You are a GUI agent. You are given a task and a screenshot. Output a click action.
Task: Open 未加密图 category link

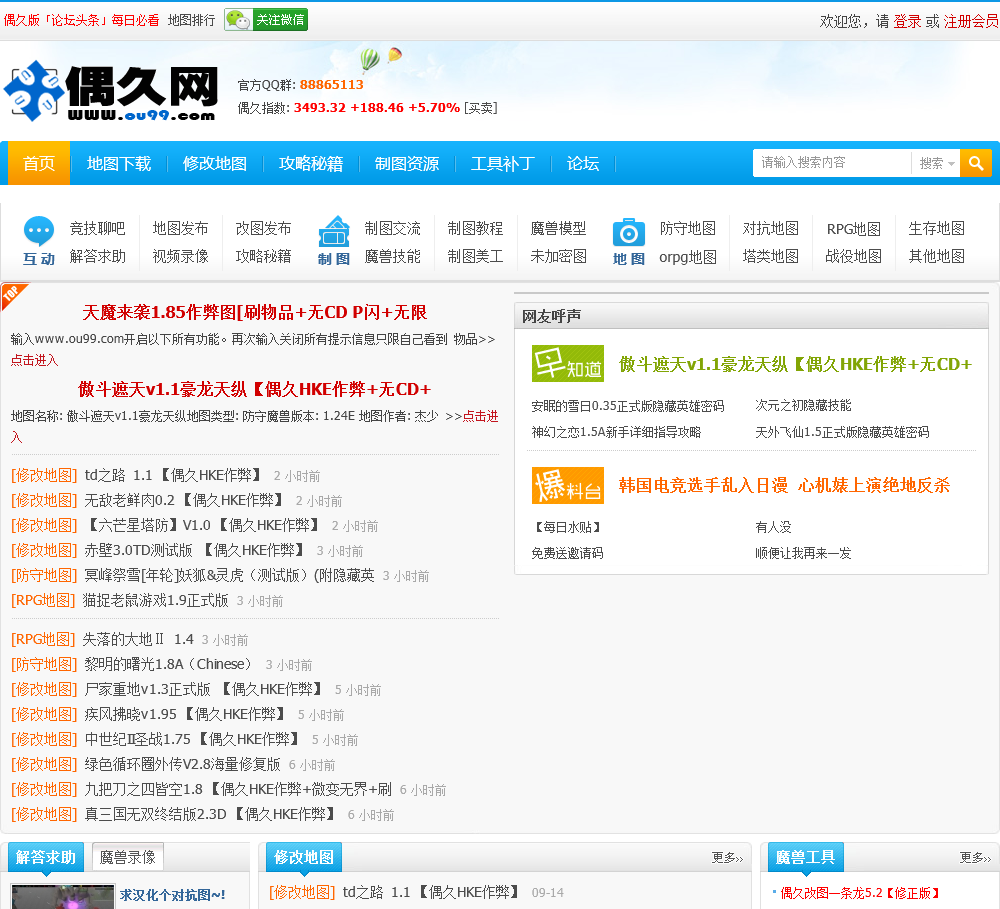pos(558,256)
